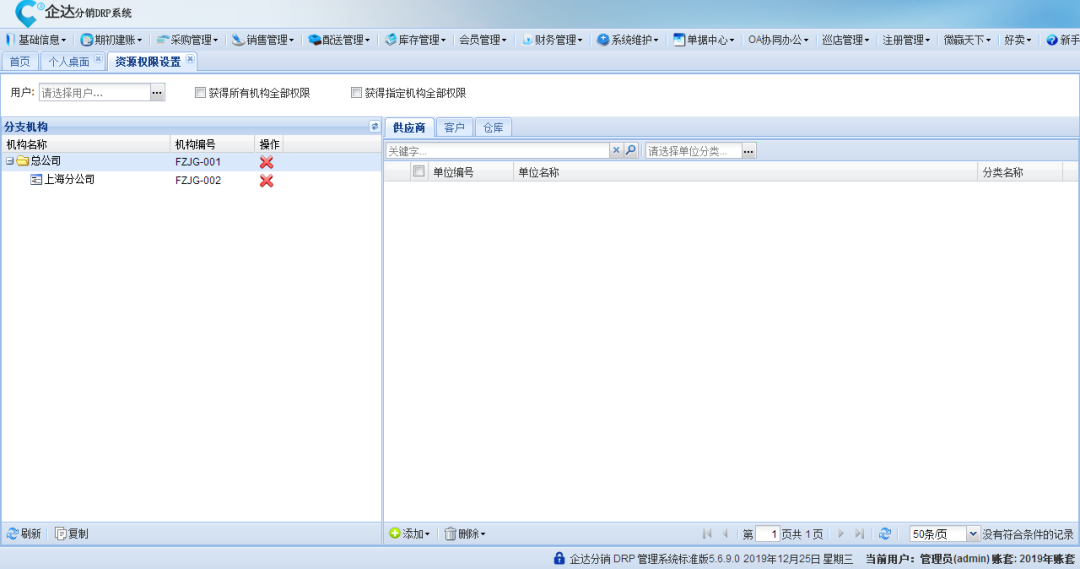Screen dimensions: 1080x569
Task: Go to last page icon
Action: coord(860,534)
